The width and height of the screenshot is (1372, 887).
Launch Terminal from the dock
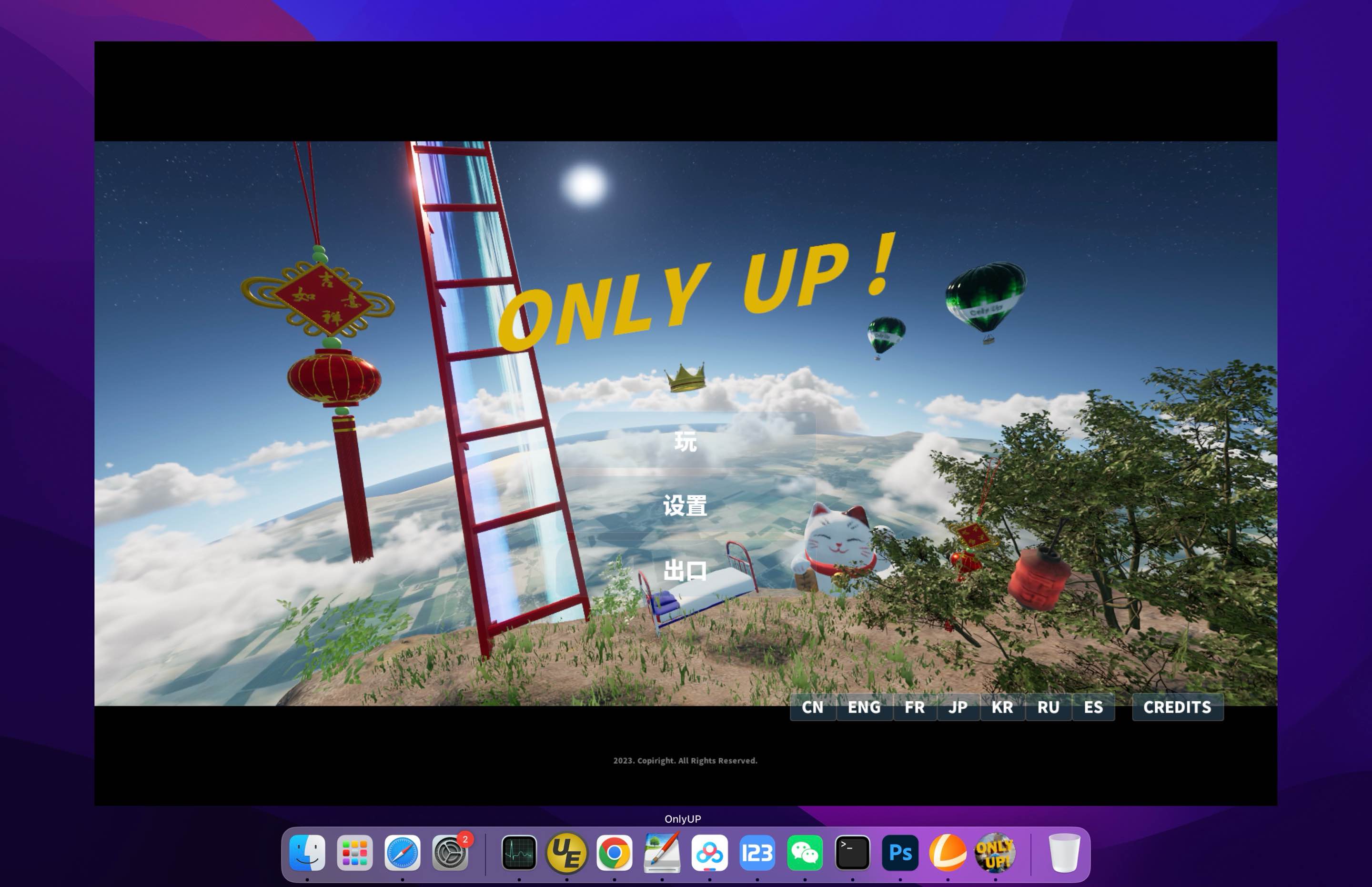click(x=850, y=854)
